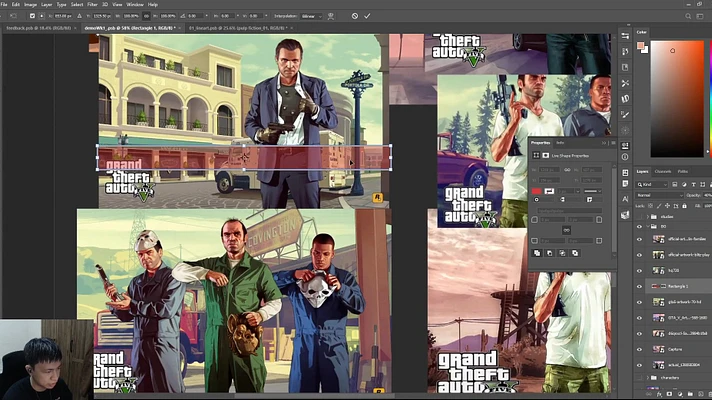Add layer style fx icon

pyautogui.click(x=660, y=394)
